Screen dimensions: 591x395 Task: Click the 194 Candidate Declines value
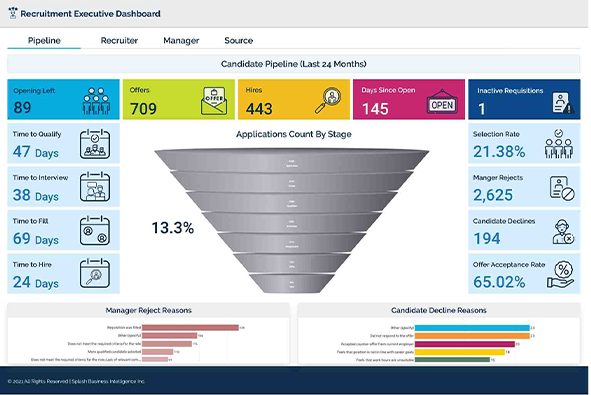487,239
